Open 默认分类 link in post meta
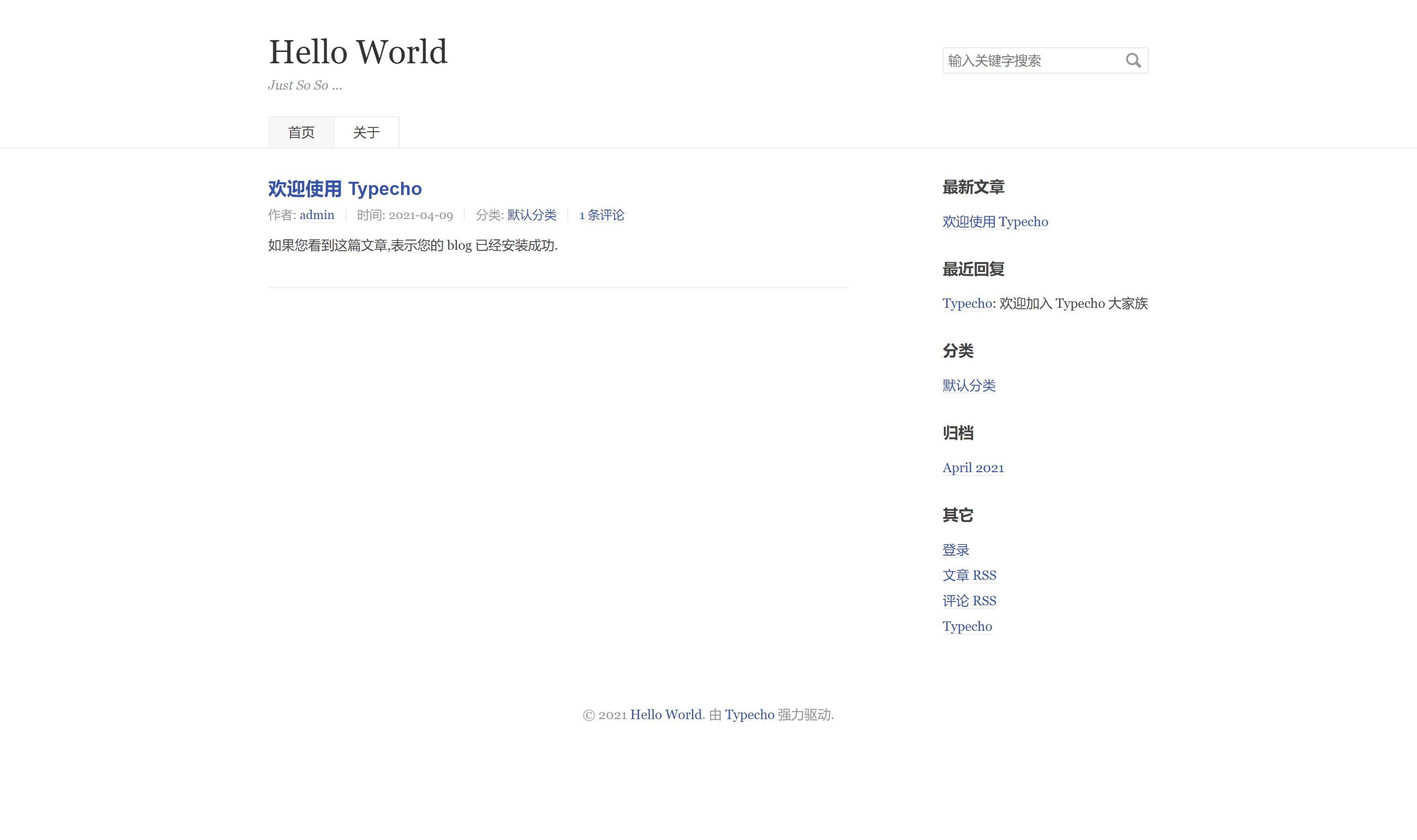Screen dimensions: 1417x840 point(532,215)
